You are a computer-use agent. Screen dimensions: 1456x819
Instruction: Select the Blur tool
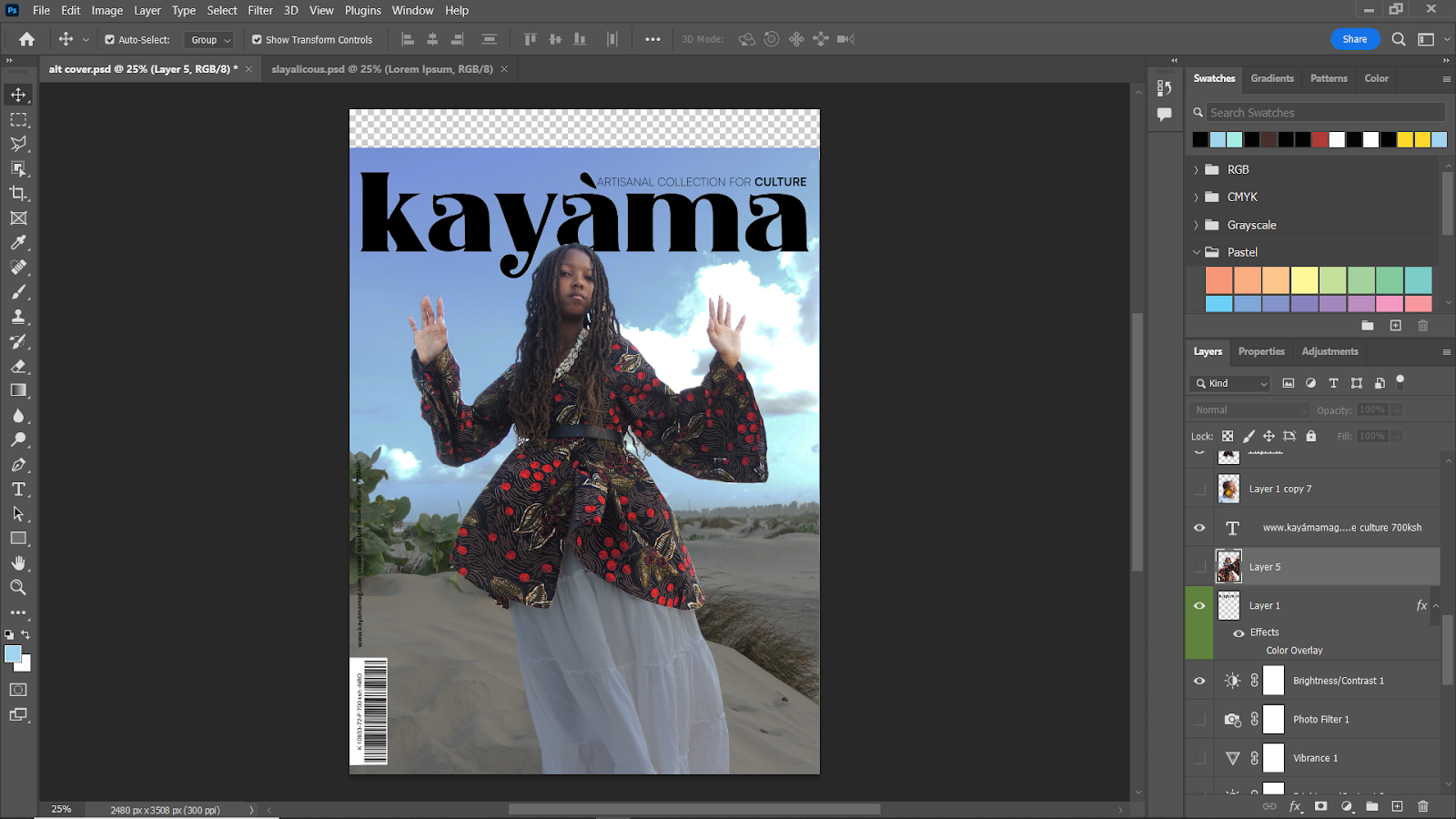(18, 416)
